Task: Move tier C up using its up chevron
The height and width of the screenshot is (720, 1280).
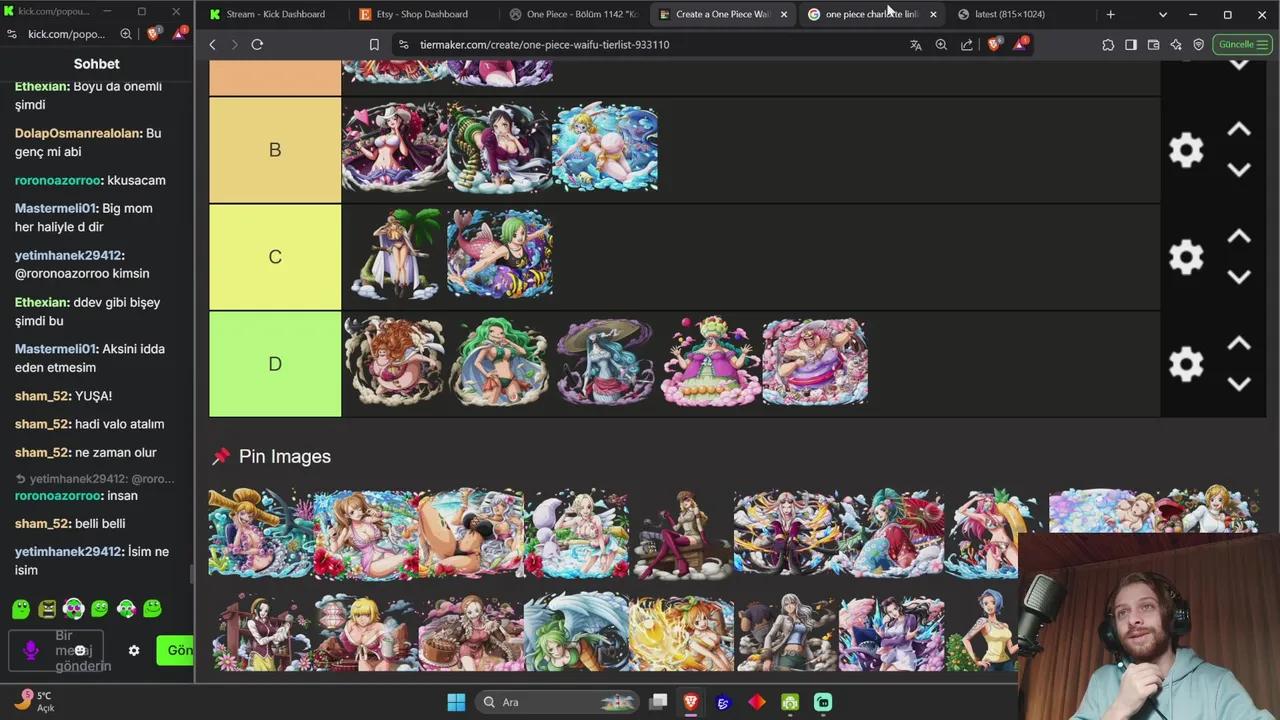Action: pyautogui.click(x=1239, y=237)
